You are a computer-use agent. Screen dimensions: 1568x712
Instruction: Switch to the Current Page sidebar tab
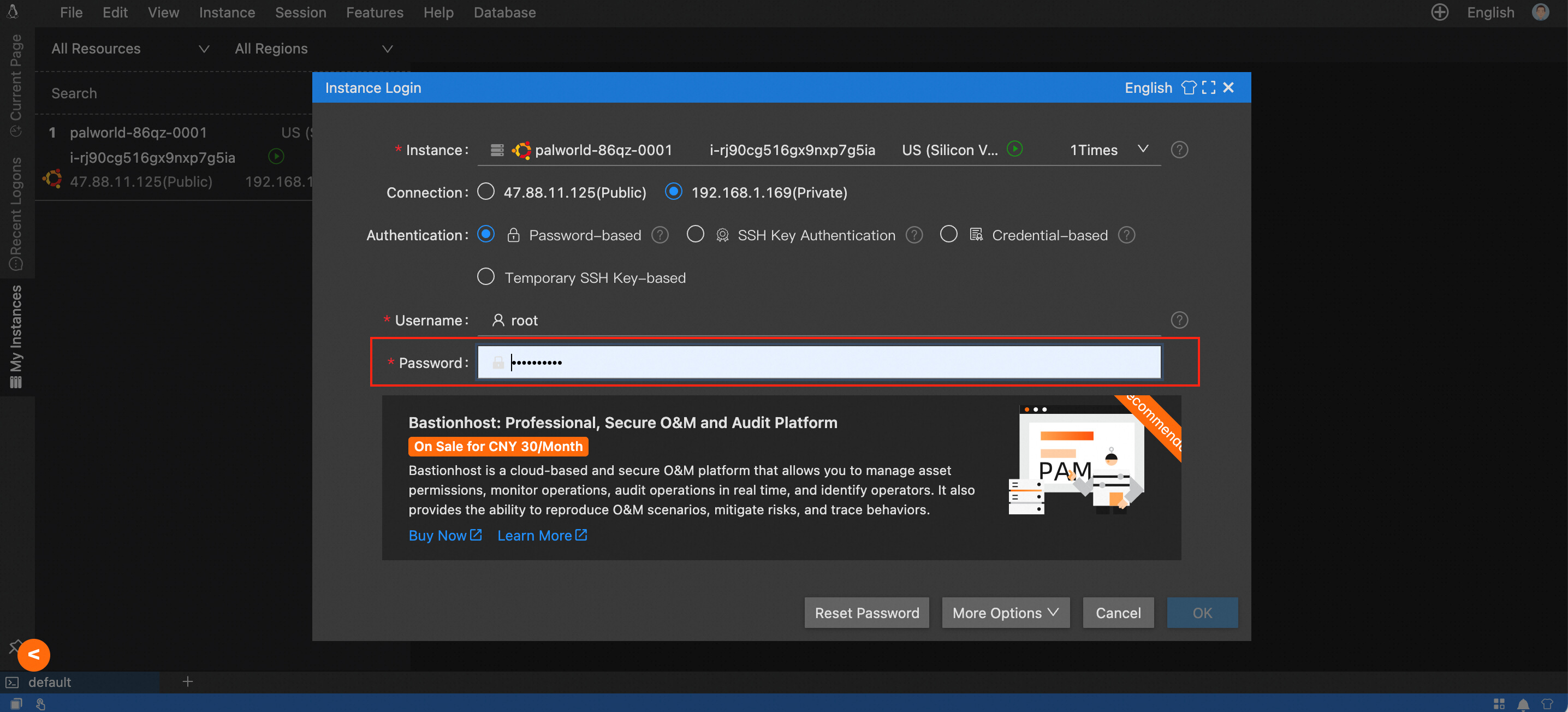pos(16,85)
